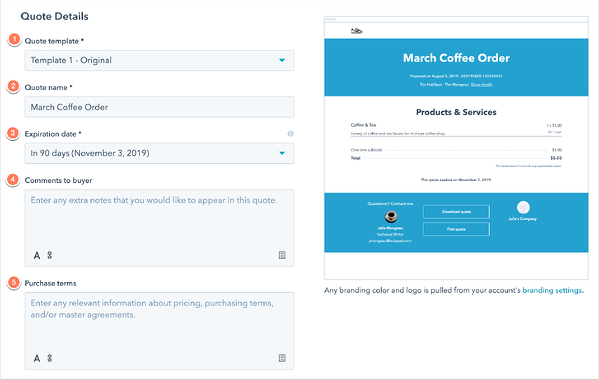Click the Quote template dropdown arrow

point(282,60)
